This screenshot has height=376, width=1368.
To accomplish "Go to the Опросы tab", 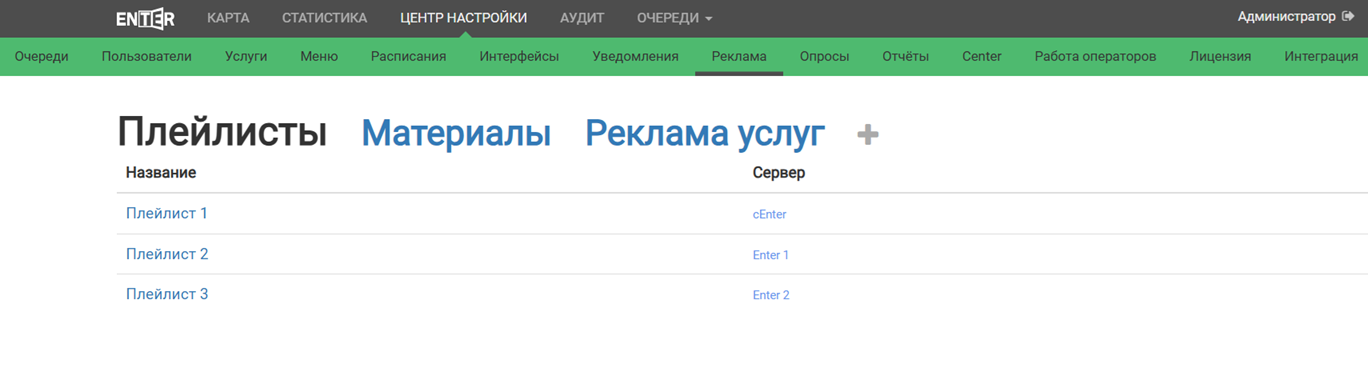I will point(824,56).
